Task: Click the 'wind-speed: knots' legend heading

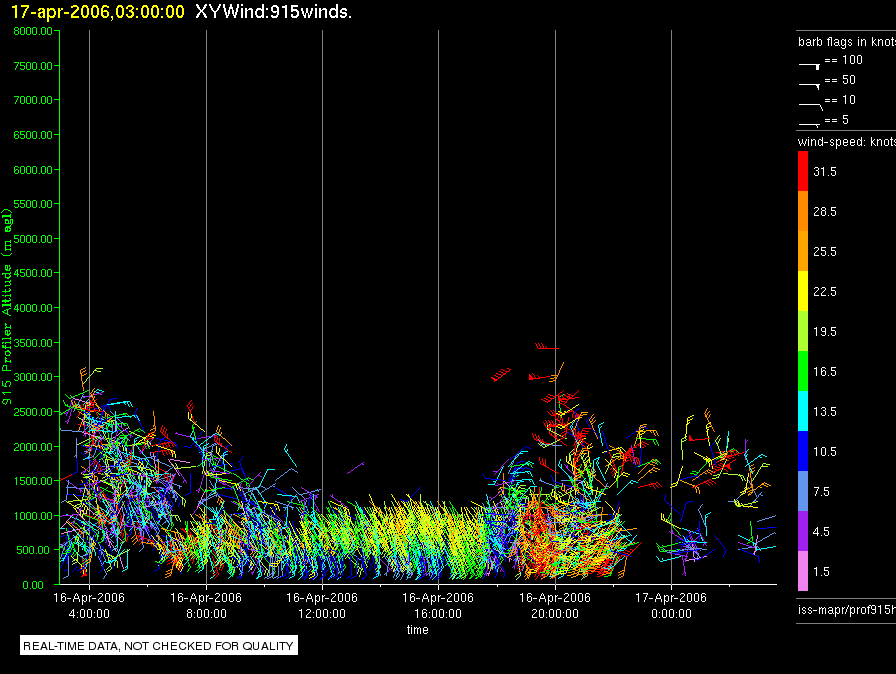Action: 847,142
